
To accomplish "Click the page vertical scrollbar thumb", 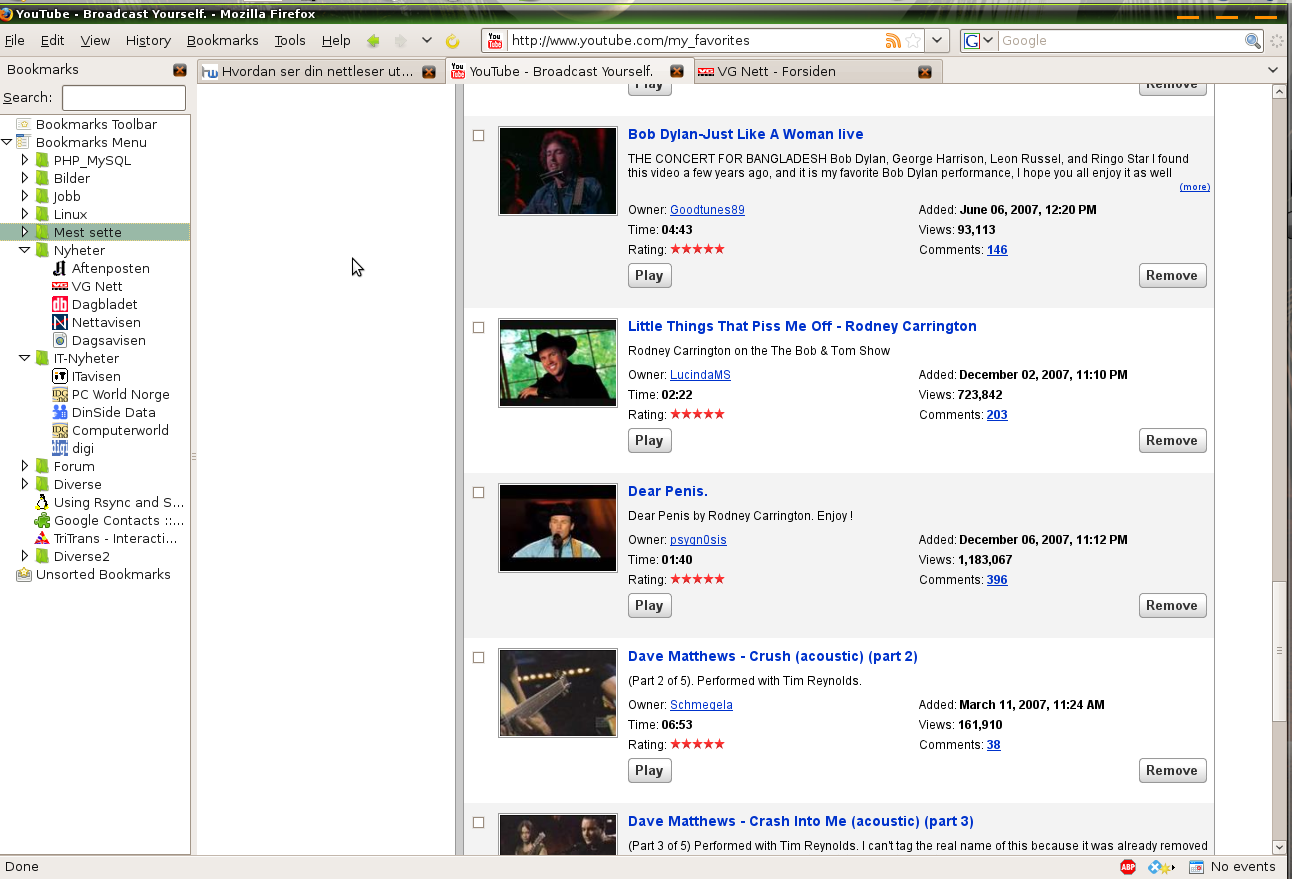I will pyautogui.click(x=1279, y=650).
